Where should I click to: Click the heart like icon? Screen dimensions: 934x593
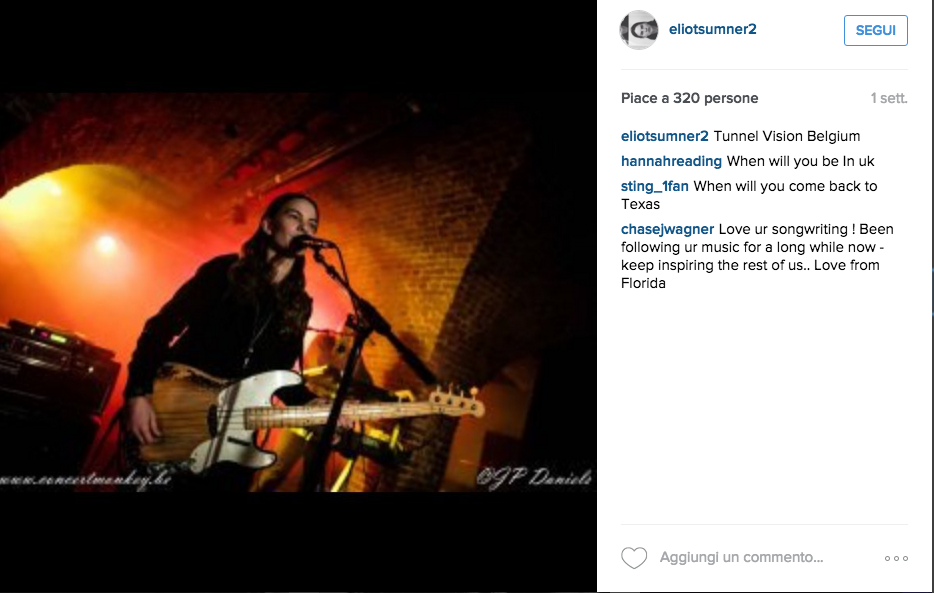(x=634, y=558)
